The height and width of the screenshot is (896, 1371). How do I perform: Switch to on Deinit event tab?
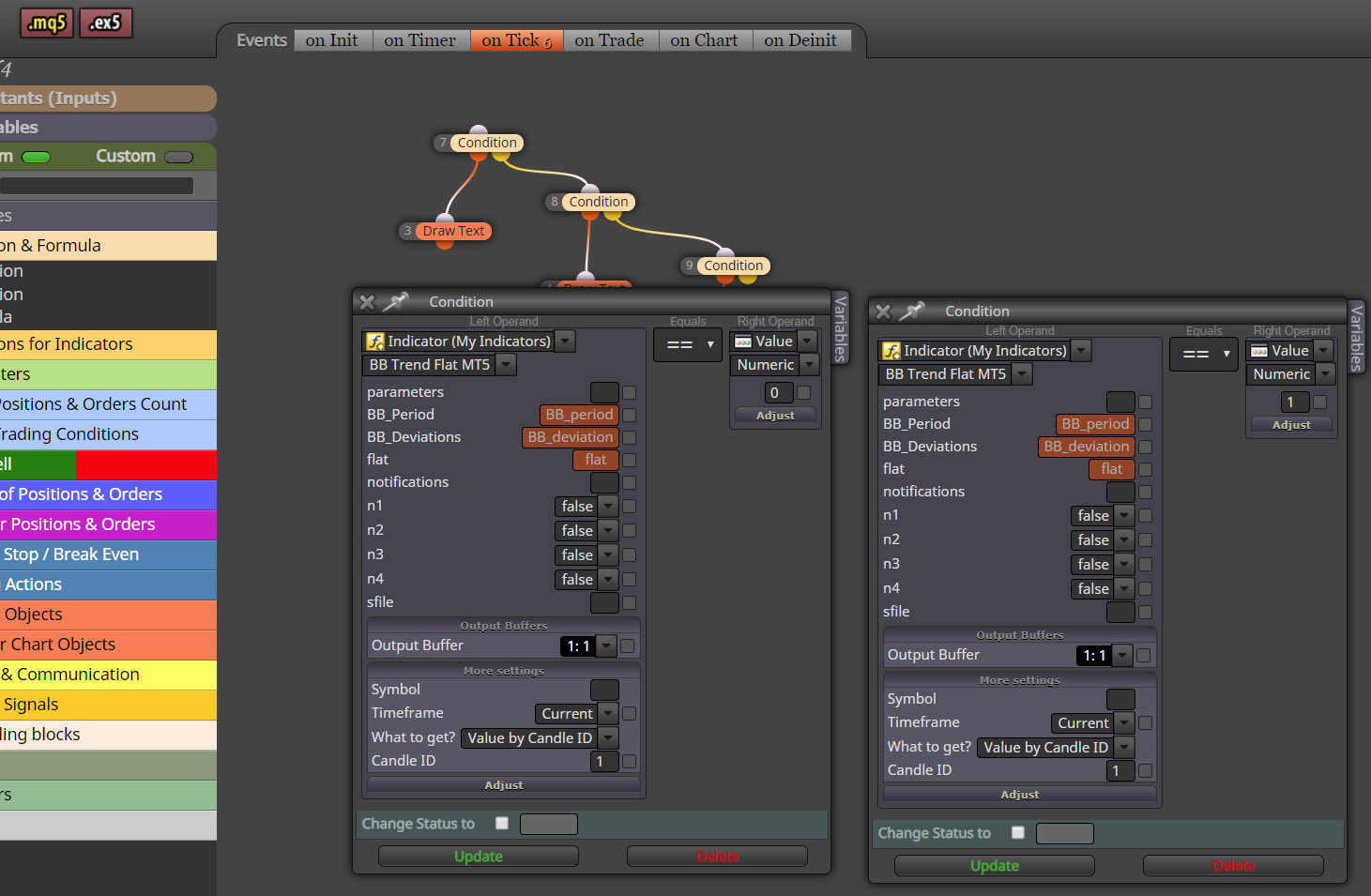coord(800,40)
